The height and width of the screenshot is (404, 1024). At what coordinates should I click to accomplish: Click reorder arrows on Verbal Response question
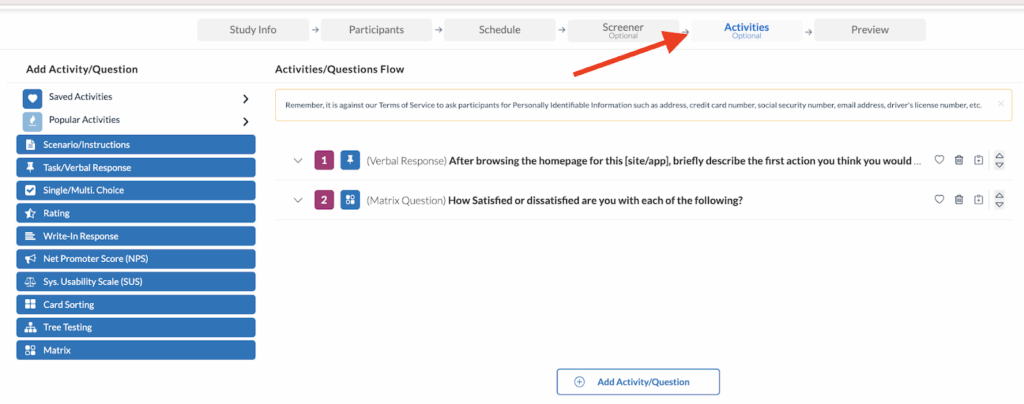pos(1000,160)
